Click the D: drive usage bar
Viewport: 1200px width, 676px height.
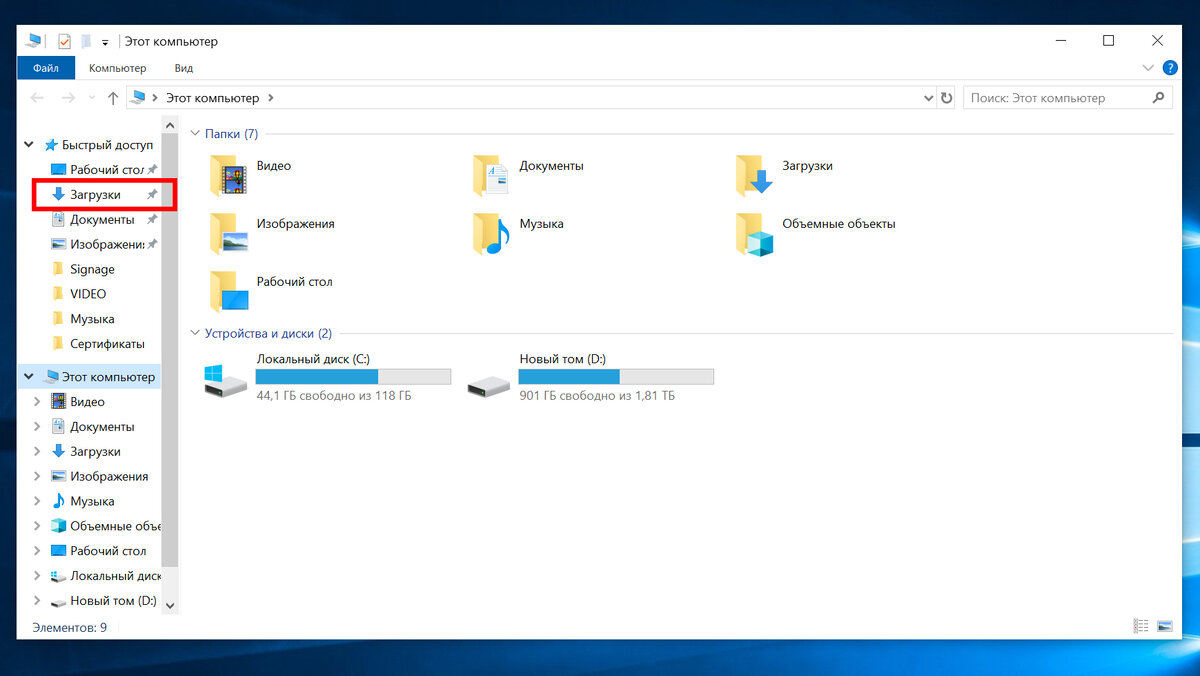pyautogui.click(x=616, y=377)
